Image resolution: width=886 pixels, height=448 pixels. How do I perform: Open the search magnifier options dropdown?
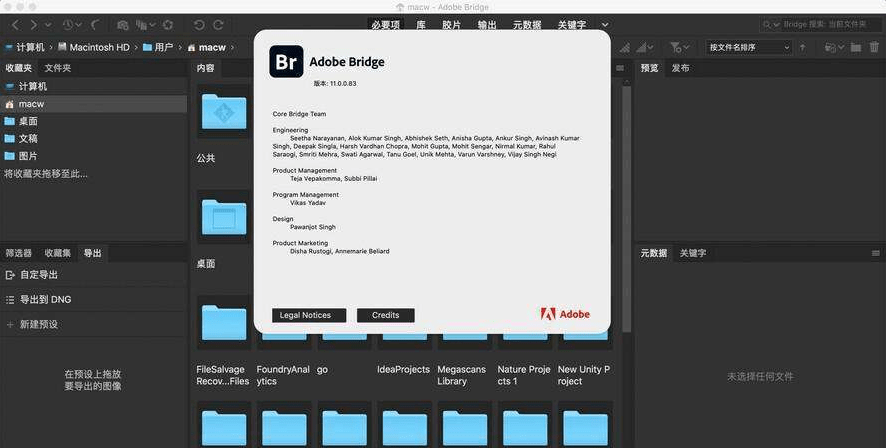click(771, 25)
